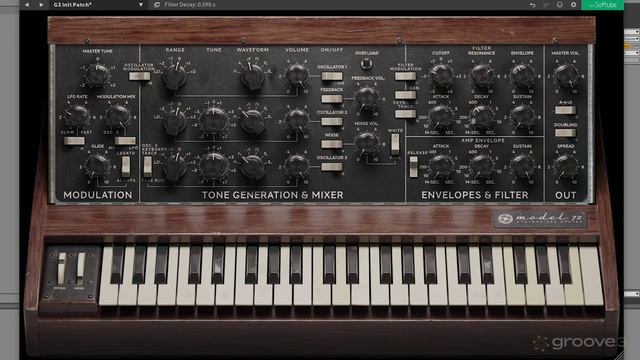Screen dimensions: 640x360
Task: Click the Spread knob in Out section
Action: (x=566, y=166)
